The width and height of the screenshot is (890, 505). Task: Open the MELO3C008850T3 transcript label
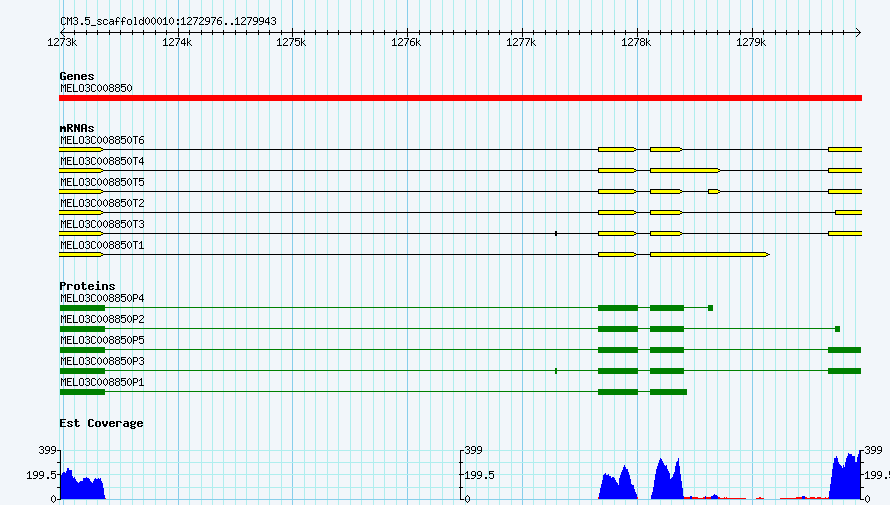[102, 224]
